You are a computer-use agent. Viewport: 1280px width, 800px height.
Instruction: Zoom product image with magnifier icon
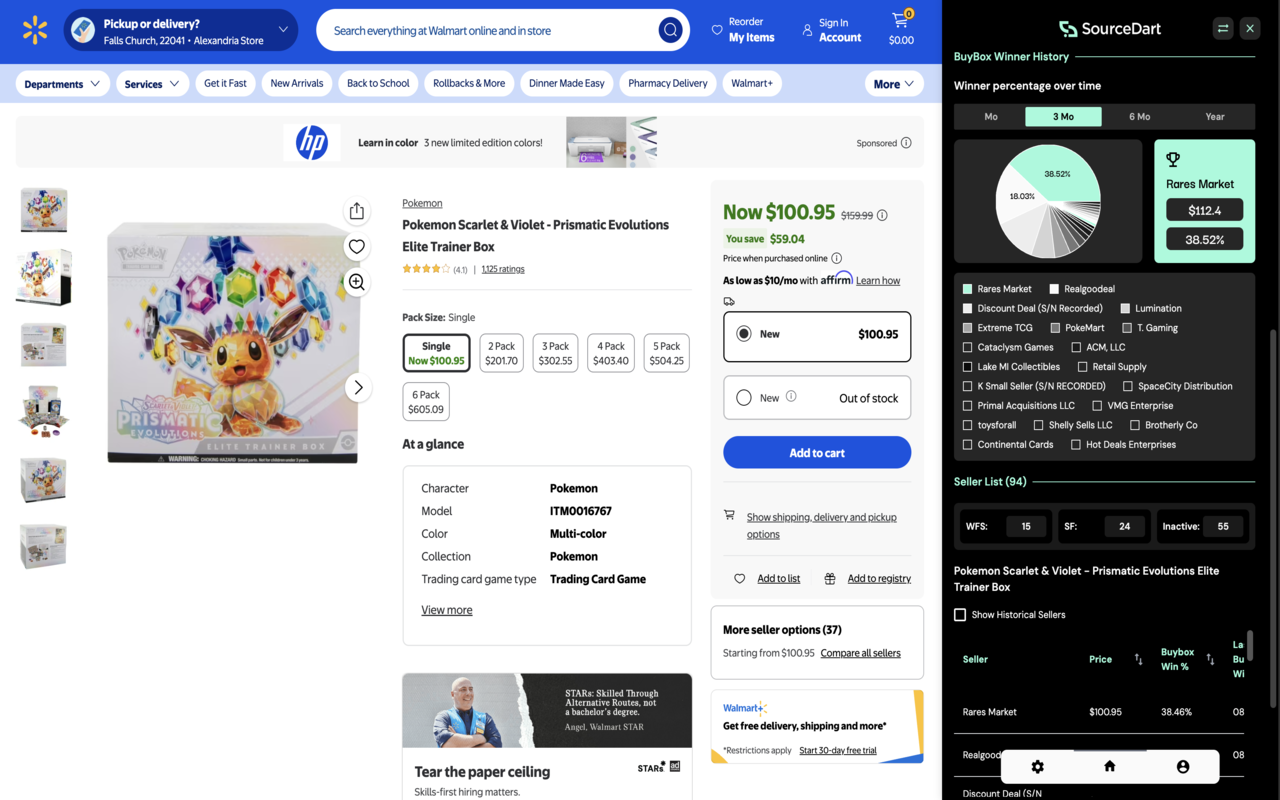tap(357, 282)
